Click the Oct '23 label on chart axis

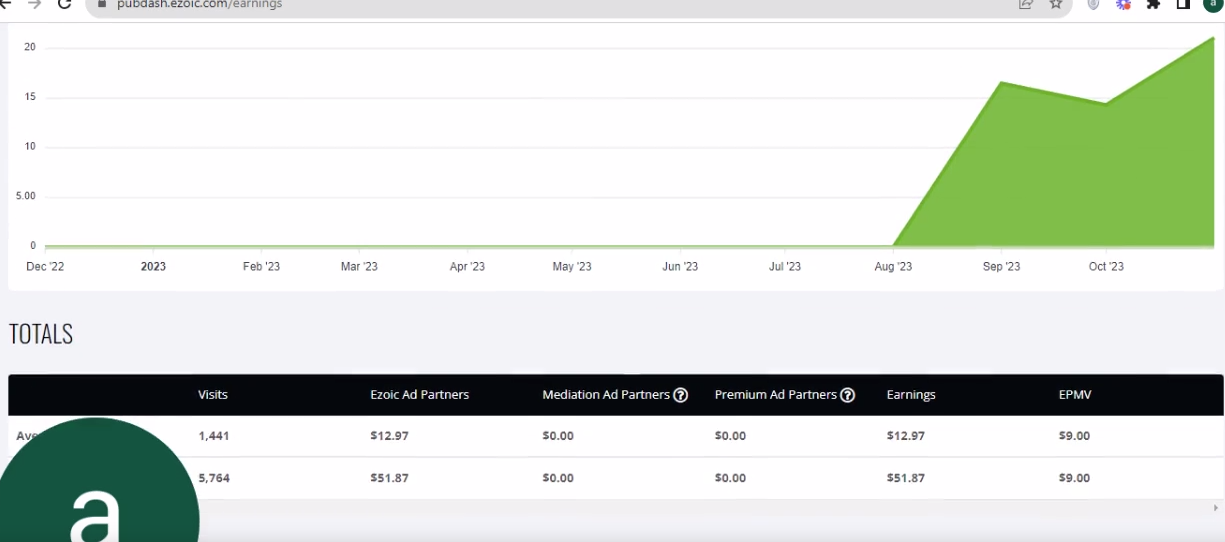click(1106, 267)
